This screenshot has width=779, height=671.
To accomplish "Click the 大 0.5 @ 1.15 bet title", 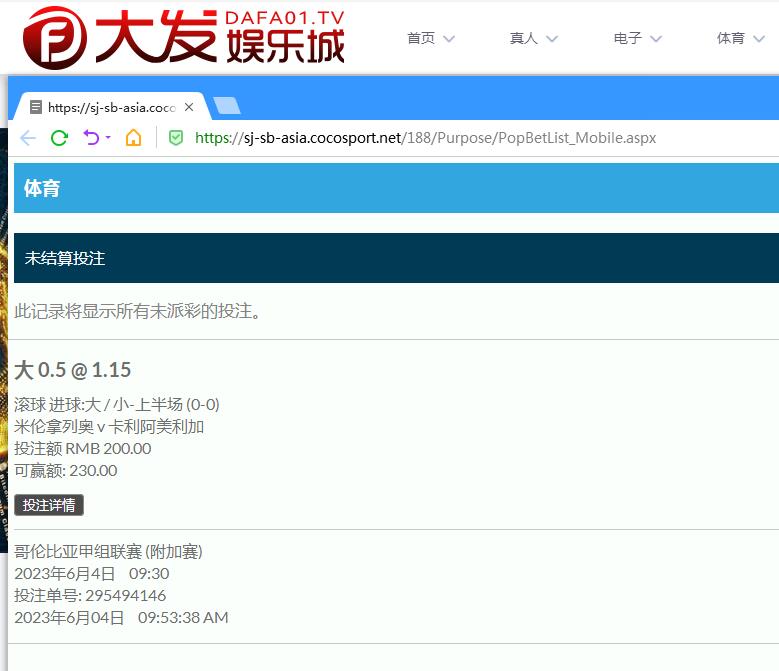I will click(x=72, y=370).
